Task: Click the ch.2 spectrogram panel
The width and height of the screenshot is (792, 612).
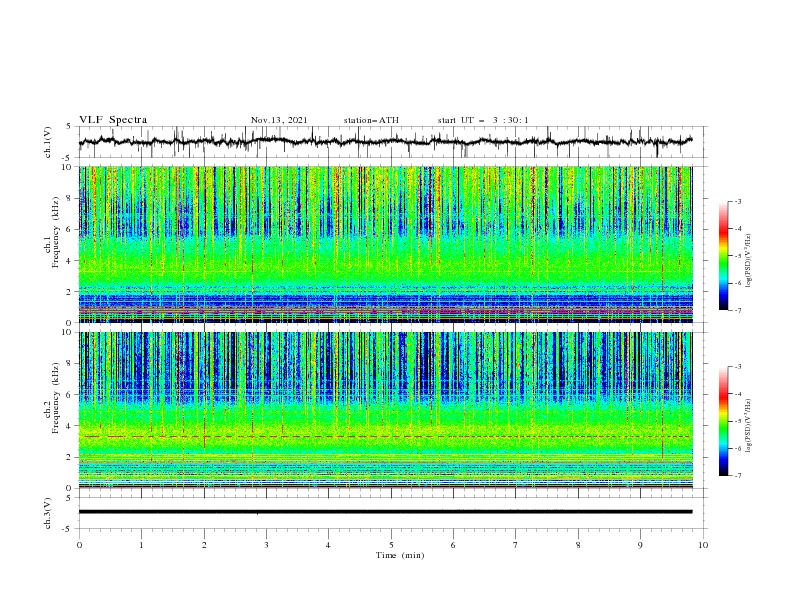Action: [x=385, y=410]
